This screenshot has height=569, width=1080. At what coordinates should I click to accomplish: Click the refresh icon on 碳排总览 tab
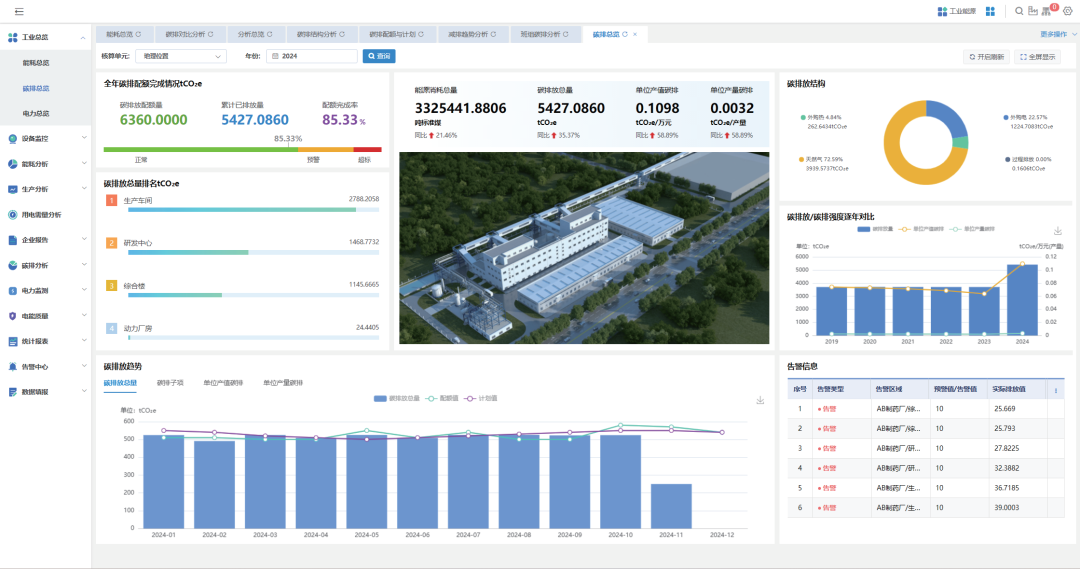625,34
